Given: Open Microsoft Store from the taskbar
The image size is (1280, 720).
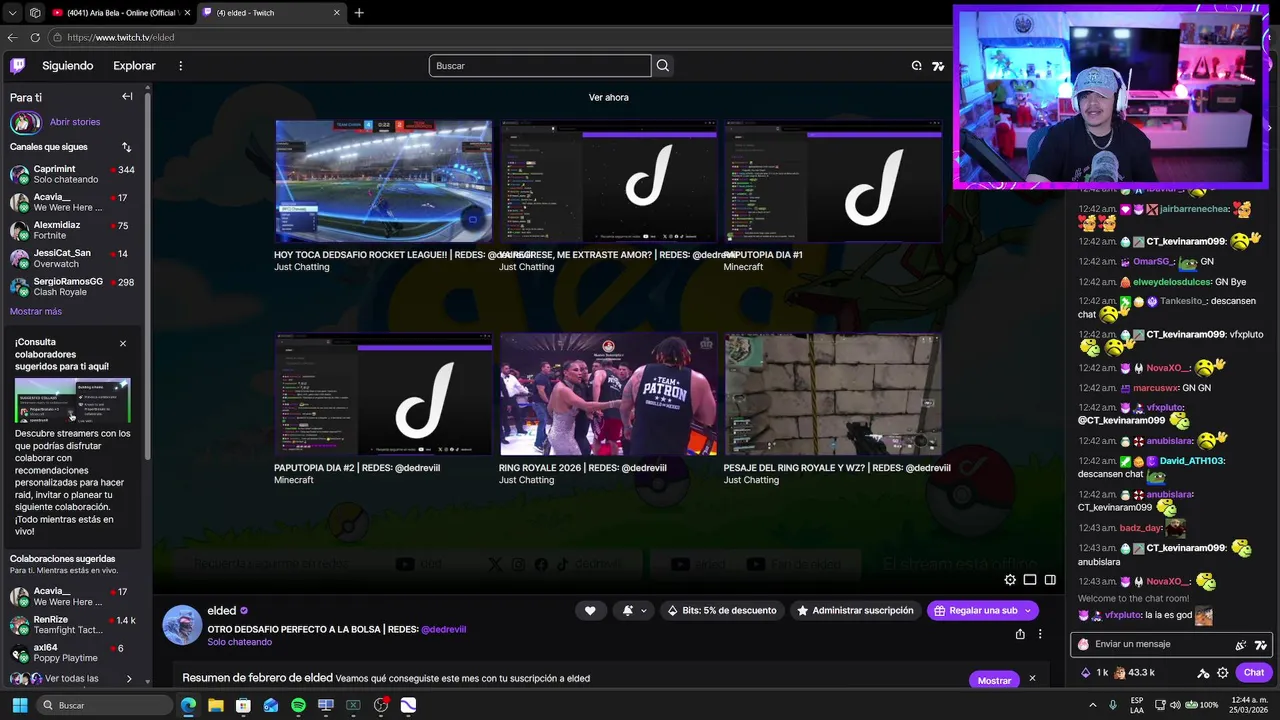Looking at the screenshot, I should tap(243, 705).
